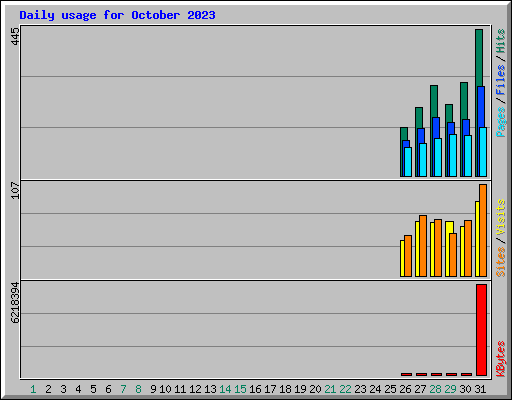Click day 7 on the x-axis
The width and height of the screenshot is (512, 400).
point(123,389)
